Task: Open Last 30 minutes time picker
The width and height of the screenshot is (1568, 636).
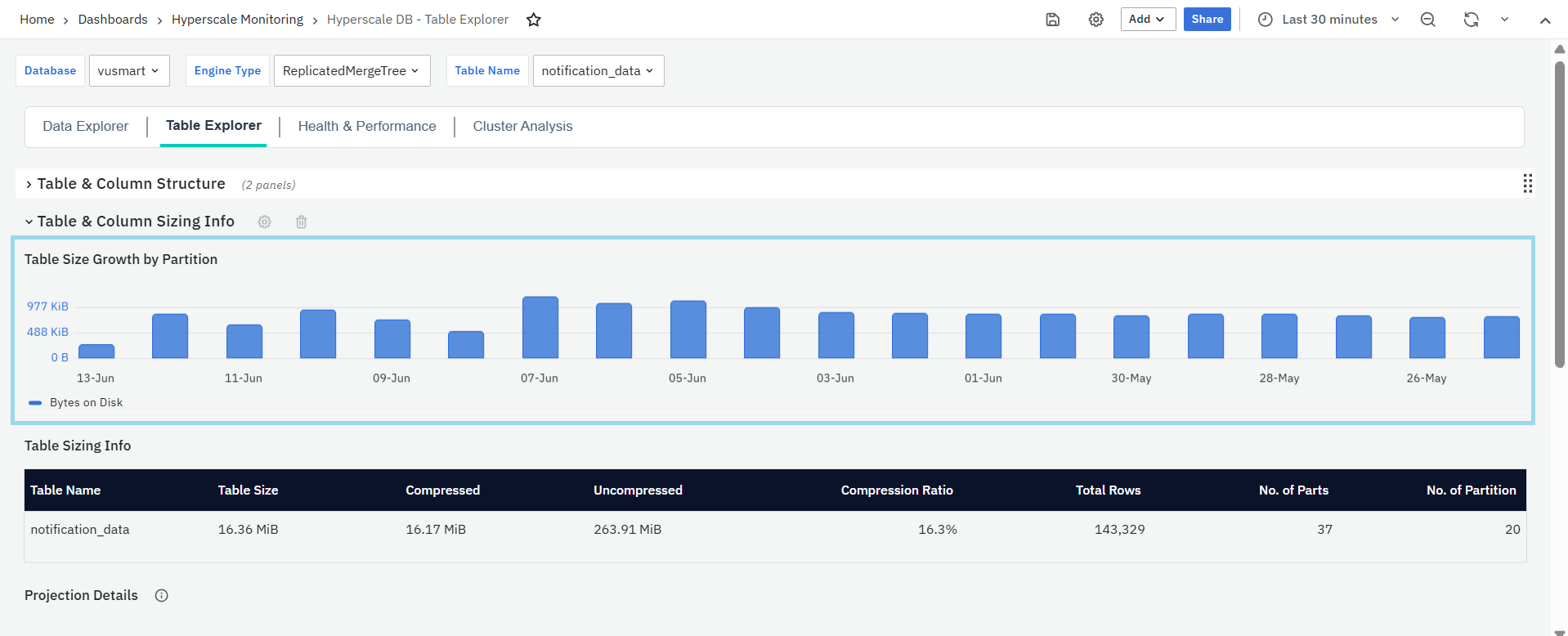Action: pos(1328,20)
